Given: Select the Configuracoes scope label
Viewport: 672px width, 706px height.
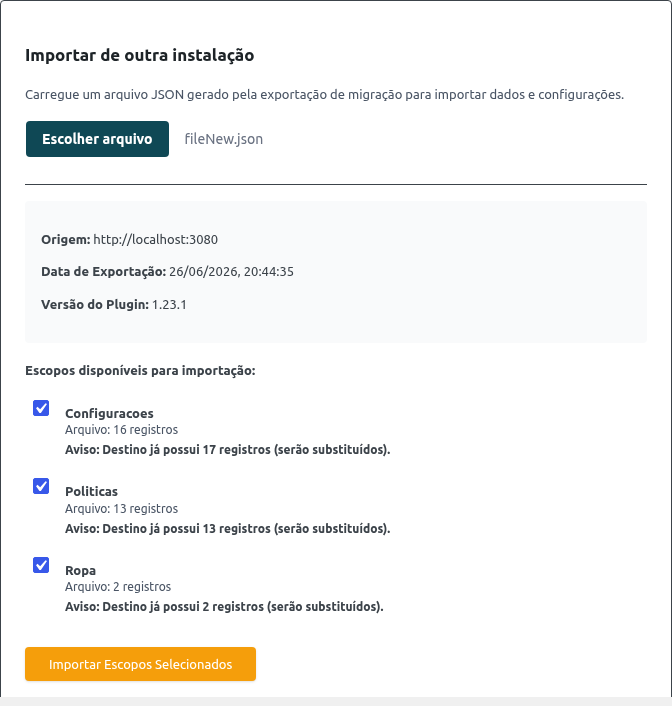Looking at the screenshot, I should pyautogui.click(x=109, y=413).
